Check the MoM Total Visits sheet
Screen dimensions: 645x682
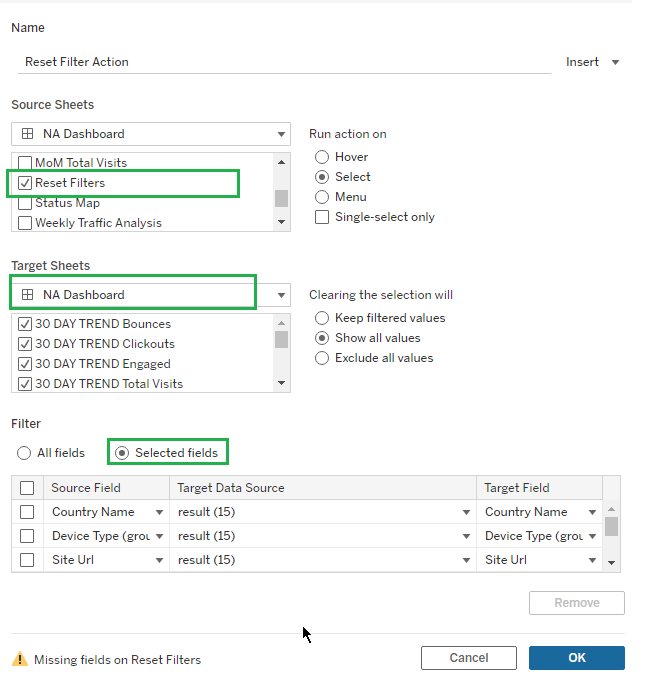tap(26, 163)
